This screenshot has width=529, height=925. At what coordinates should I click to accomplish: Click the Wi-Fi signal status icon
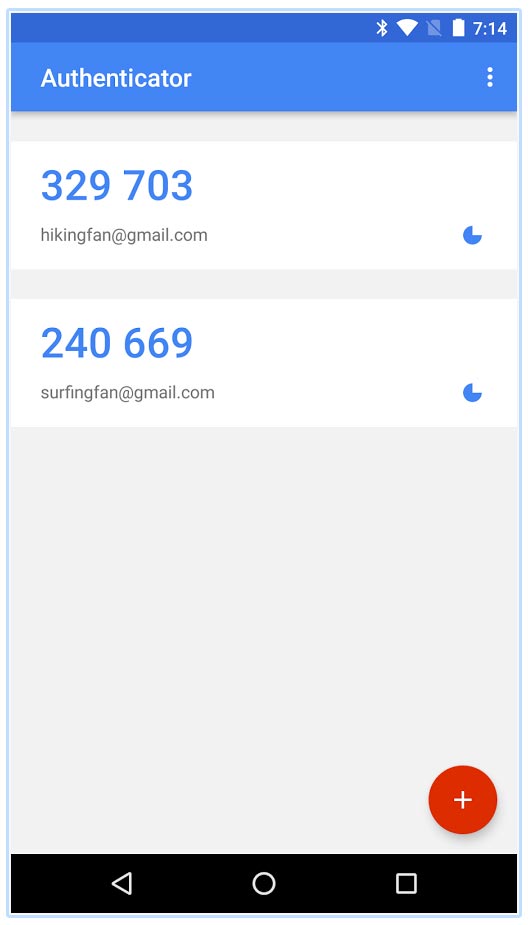coord(407,27)
